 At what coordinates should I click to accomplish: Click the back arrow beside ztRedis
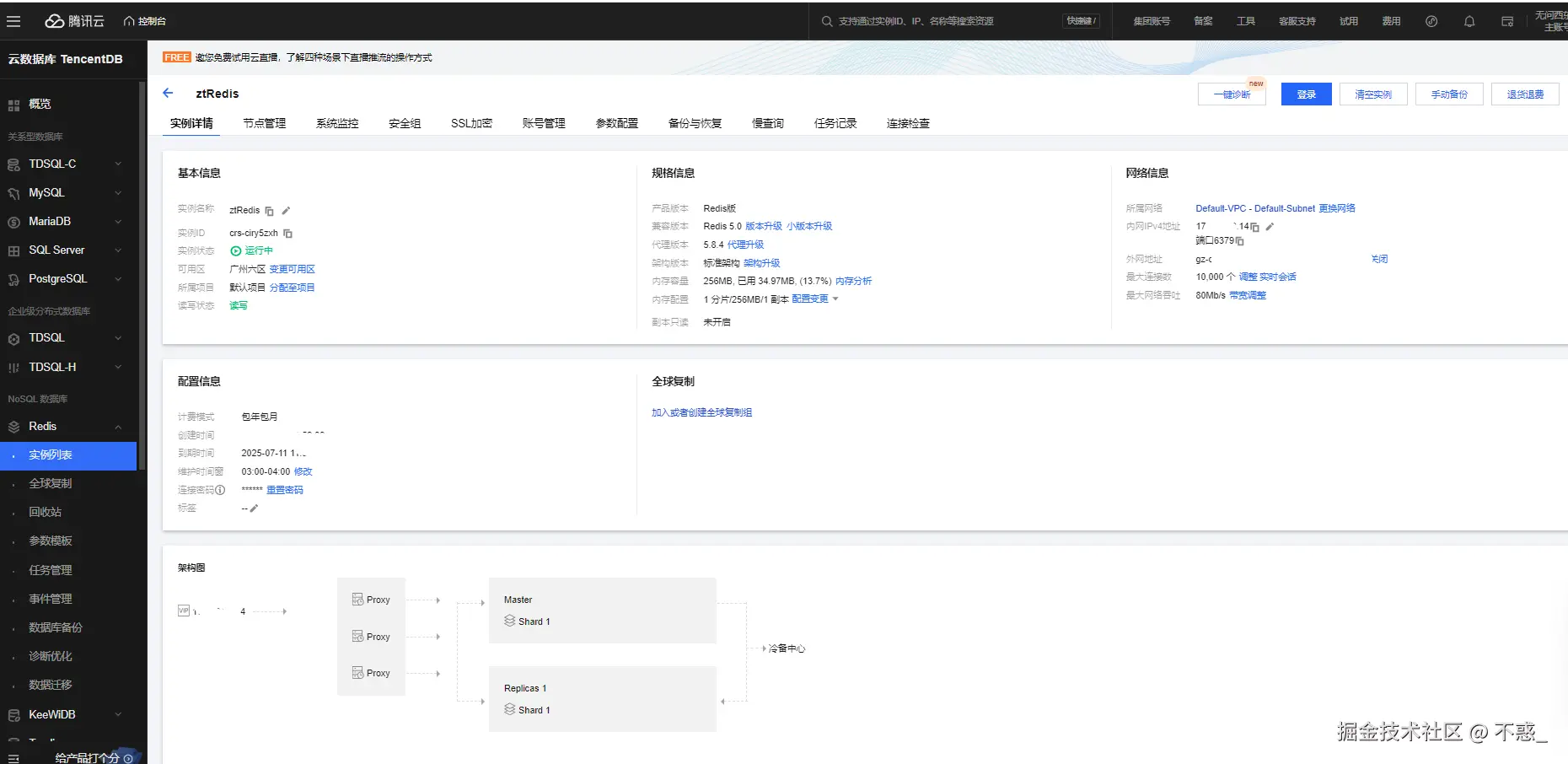pos(168,93)
